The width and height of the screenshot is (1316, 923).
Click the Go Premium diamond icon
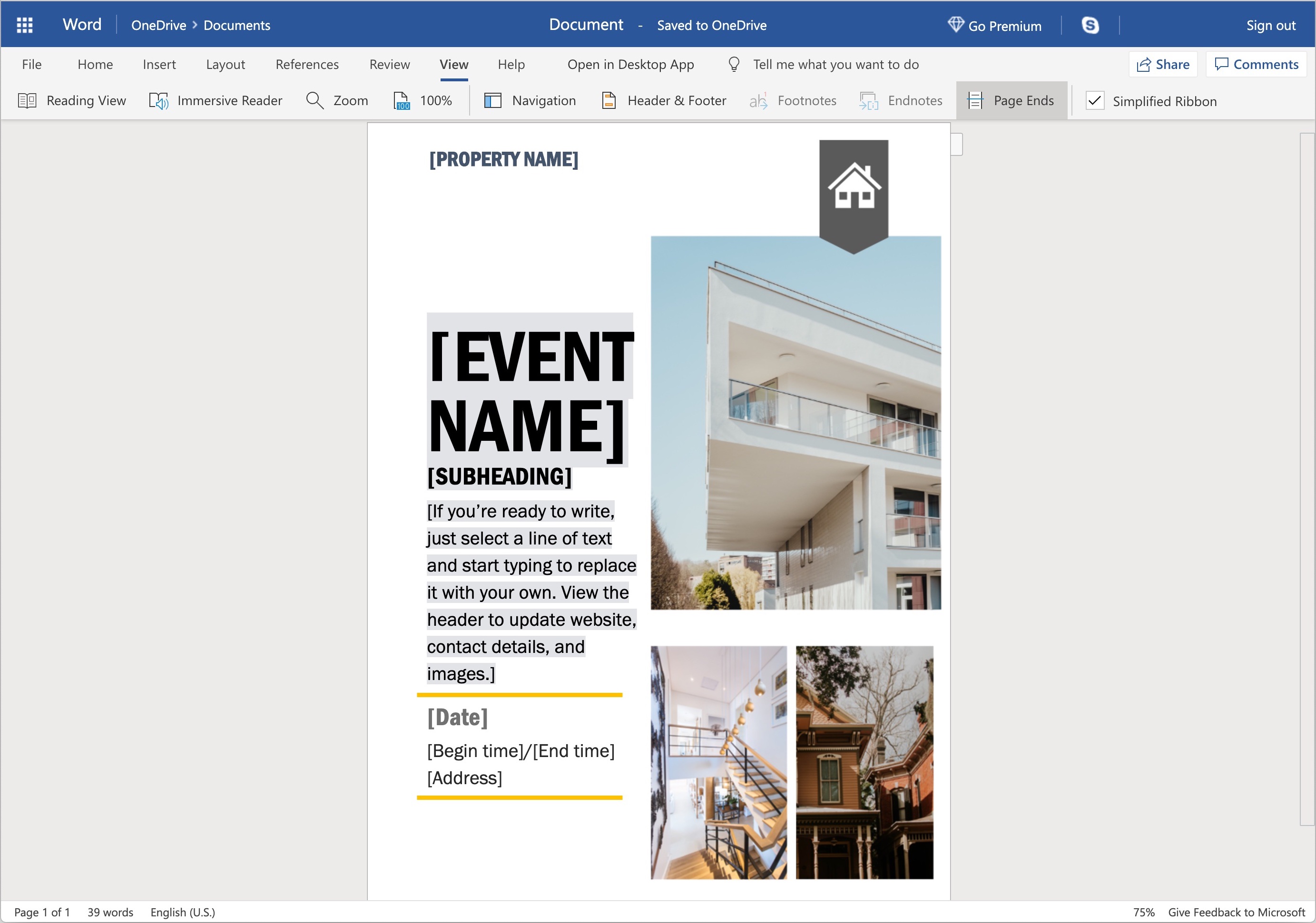[x=955, y=25]
